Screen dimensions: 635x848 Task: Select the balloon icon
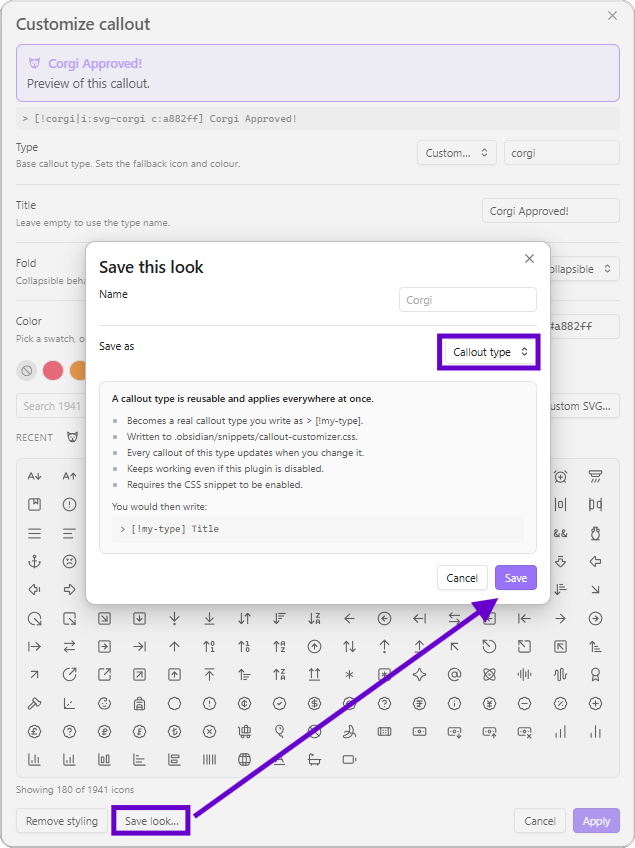pos(280,731)
